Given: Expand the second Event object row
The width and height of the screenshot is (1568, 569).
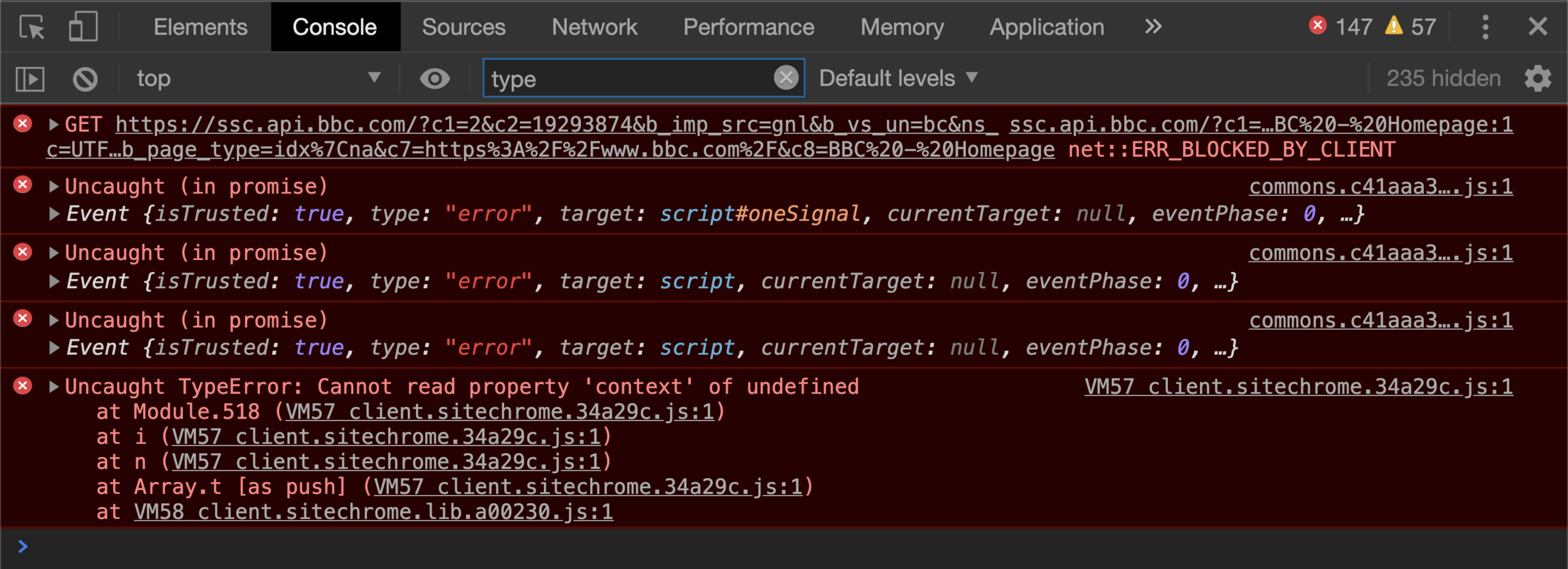Looking at the screenshot, I should point(54,281).
